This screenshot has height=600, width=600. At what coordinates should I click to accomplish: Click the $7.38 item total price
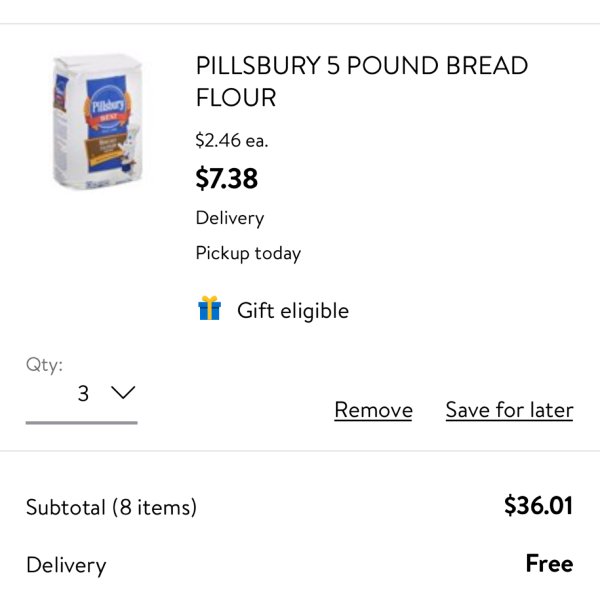click(x=227, y=178)
